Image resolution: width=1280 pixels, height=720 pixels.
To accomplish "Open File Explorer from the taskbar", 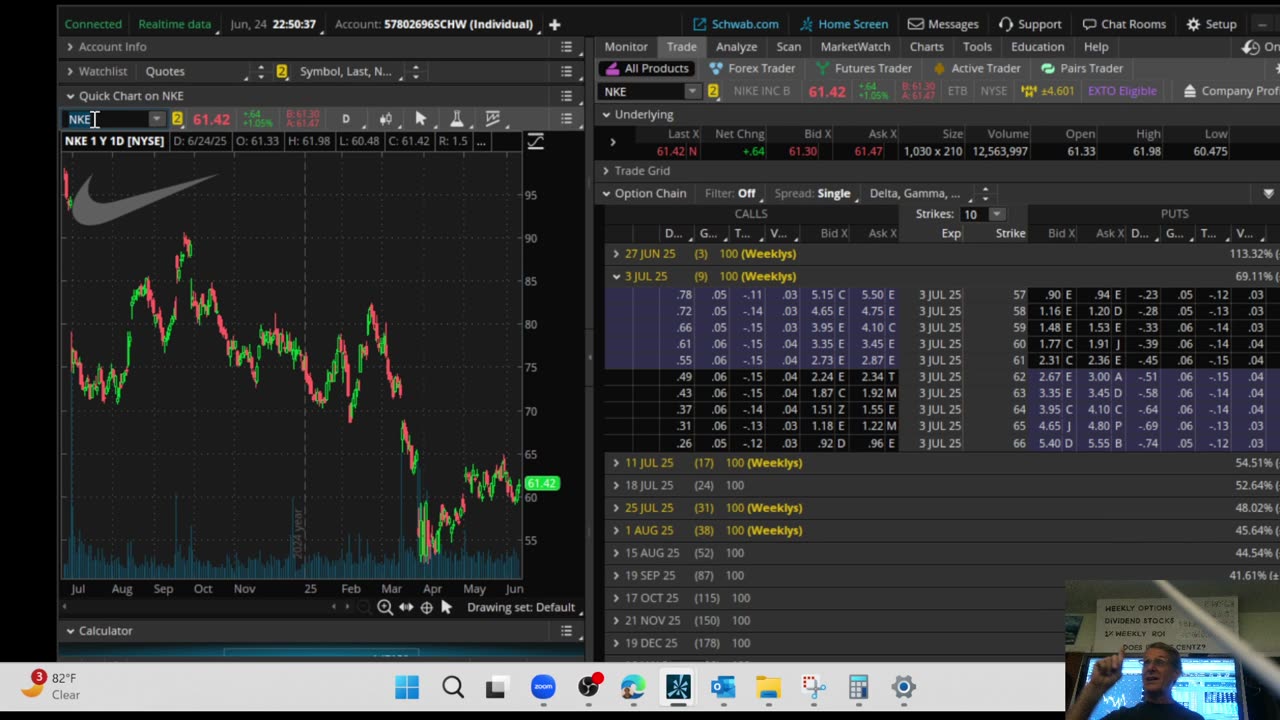I will (x=768, y=687).
